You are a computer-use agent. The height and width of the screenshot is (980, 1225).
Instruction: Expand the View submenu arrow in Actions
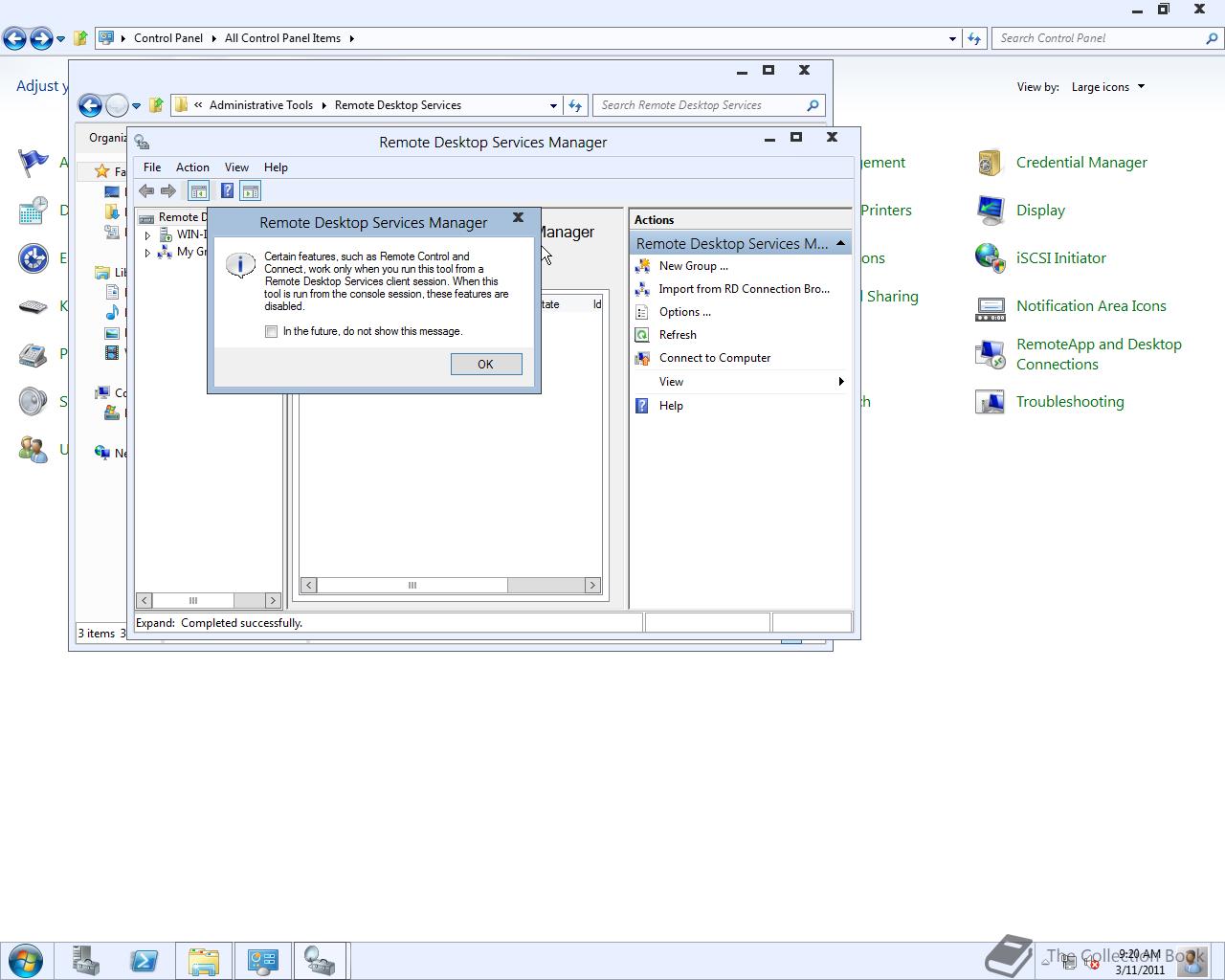841,382
